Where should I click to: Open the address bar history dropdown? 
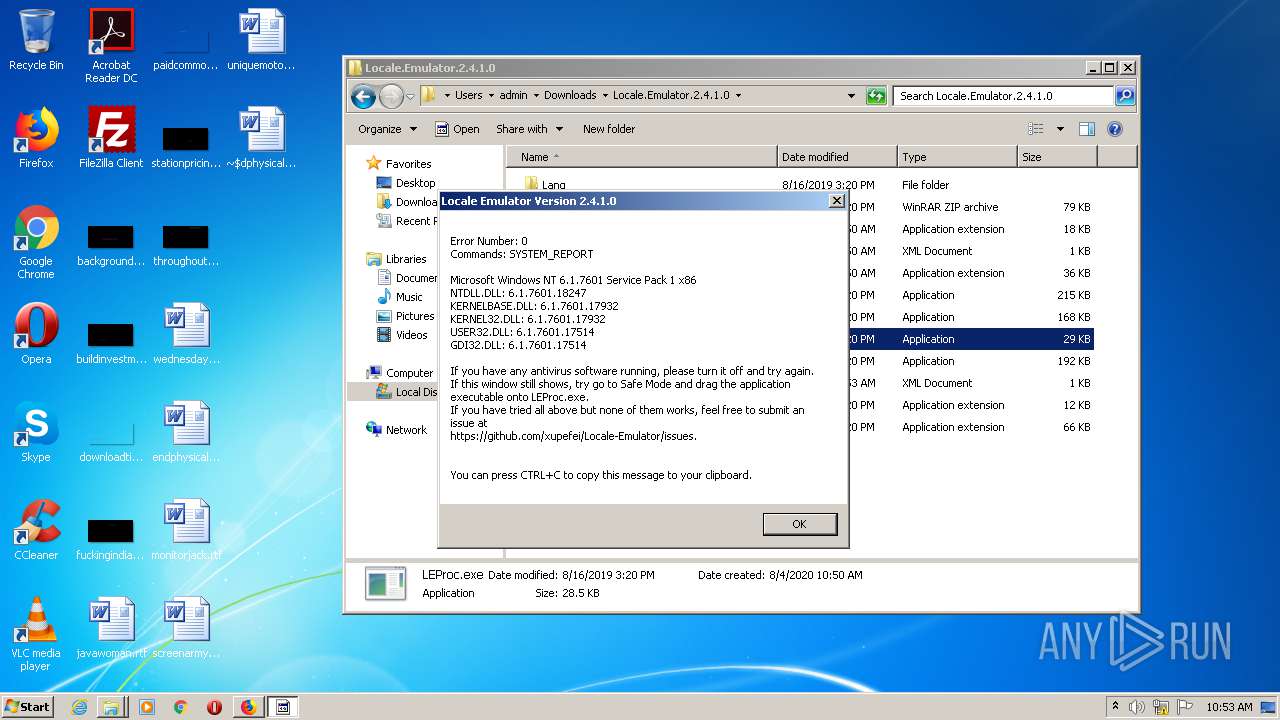tap(851, 96)
